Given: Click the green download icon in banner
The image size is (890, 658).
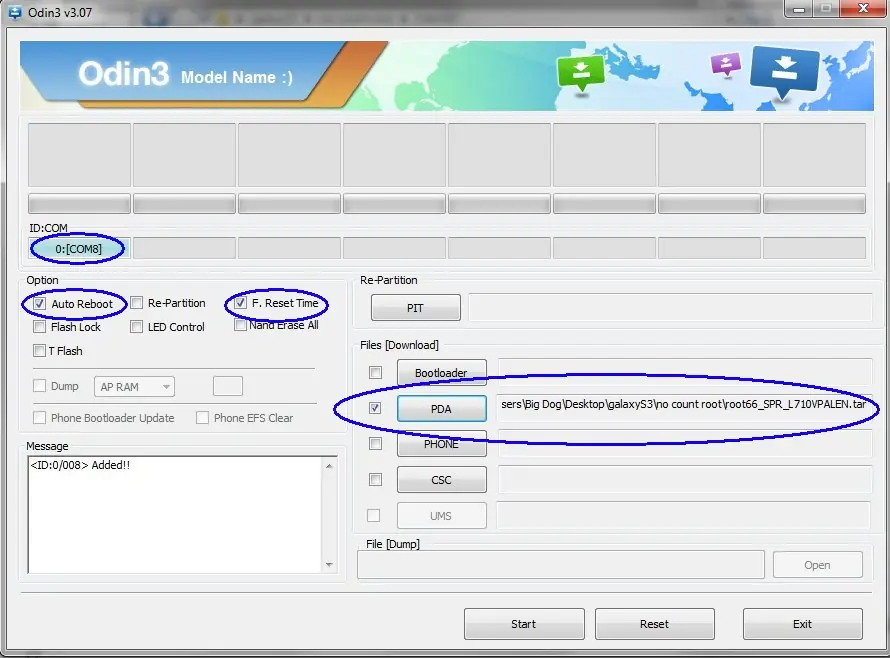Looking at the screenshot, I should (580, 73).
